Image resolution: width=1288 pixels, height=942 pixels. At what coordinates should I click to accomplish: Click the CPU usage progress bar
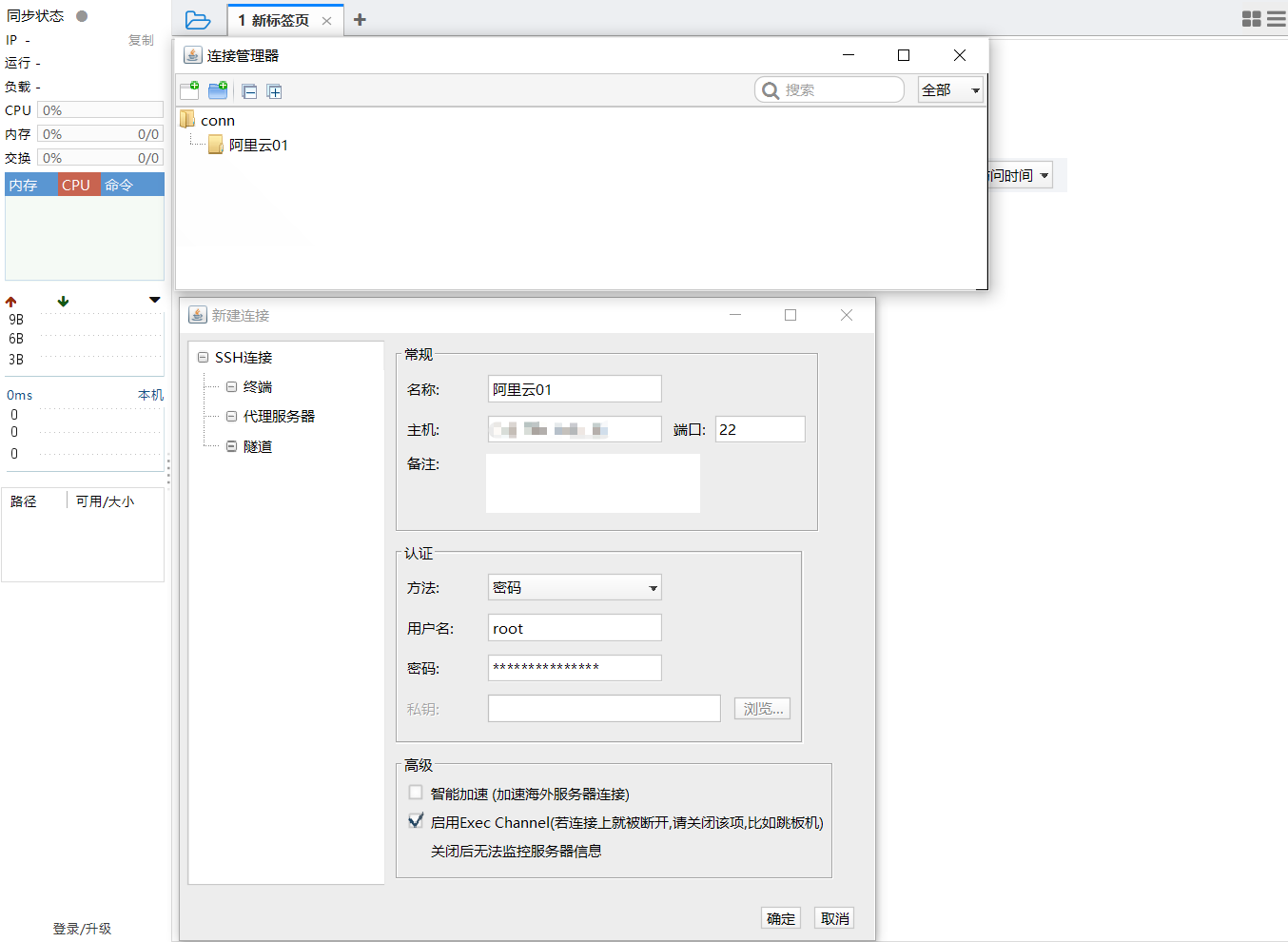tap(100, 110)
